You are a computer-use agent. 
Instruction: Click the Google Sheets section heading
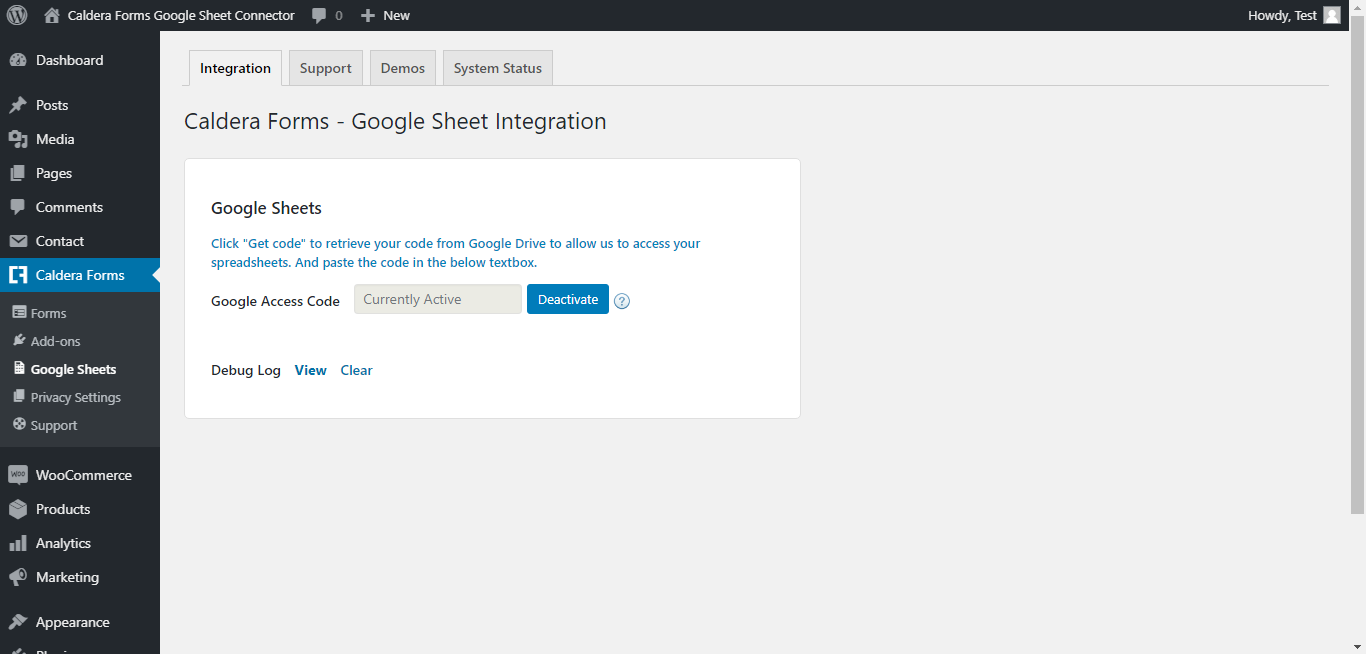(x=266, y=208)
